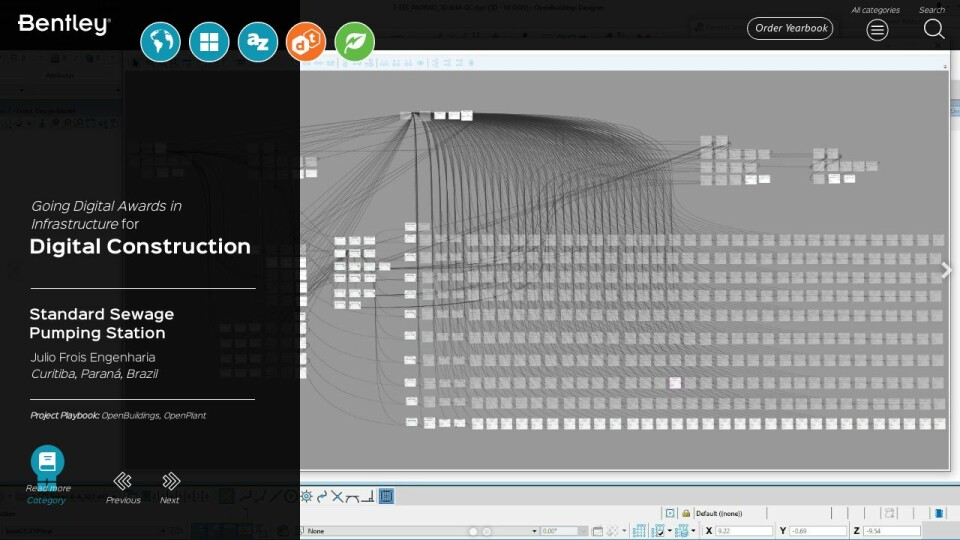Click the gear-shaped tool icon in bottom toolbar

[306, 497]
